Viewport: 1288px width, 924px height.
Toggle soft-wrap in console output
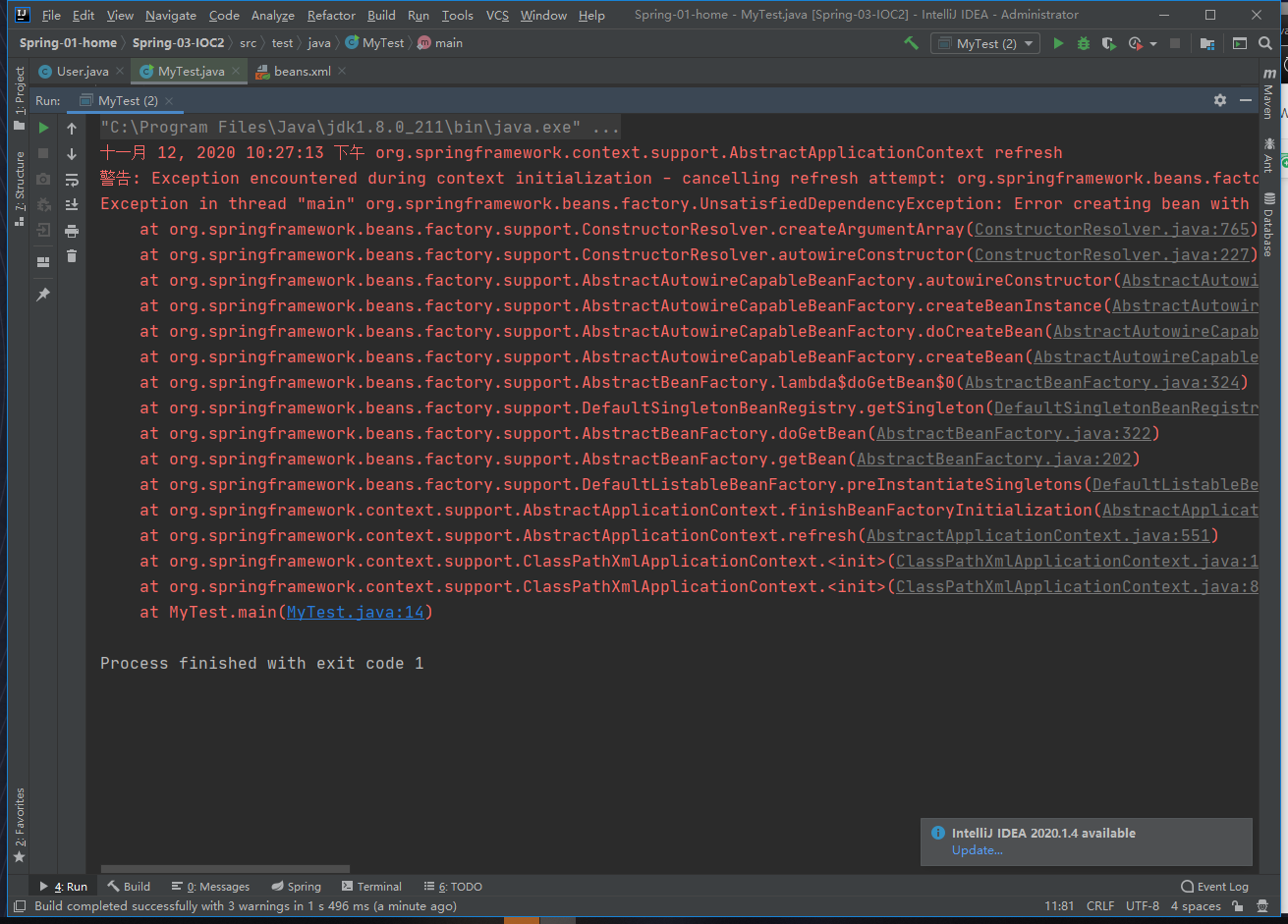coord(72,179)
